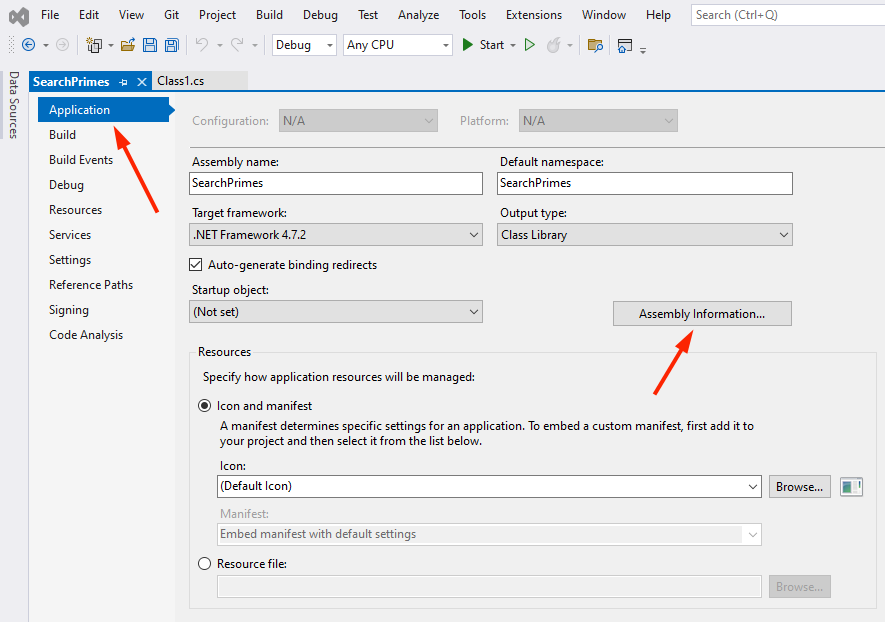885x622 pixels.
Task: Click the Start debugging button label
Action: click(492, 45)
